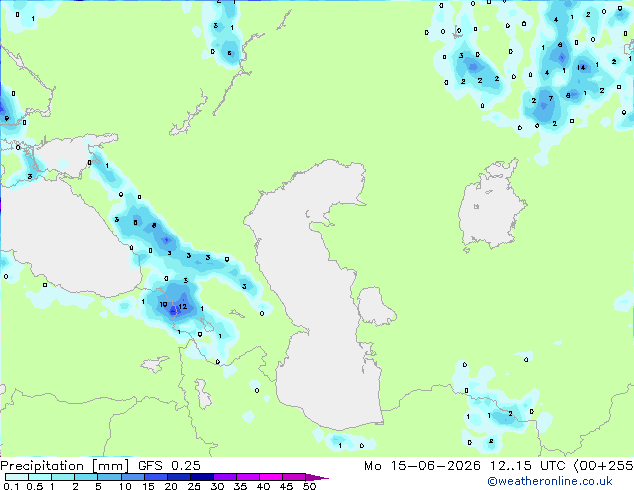The width and height of the screenshot is (634, 490).
Task: Select the 25–30 mm violet legend swatch
Action: tap(202, 477)
